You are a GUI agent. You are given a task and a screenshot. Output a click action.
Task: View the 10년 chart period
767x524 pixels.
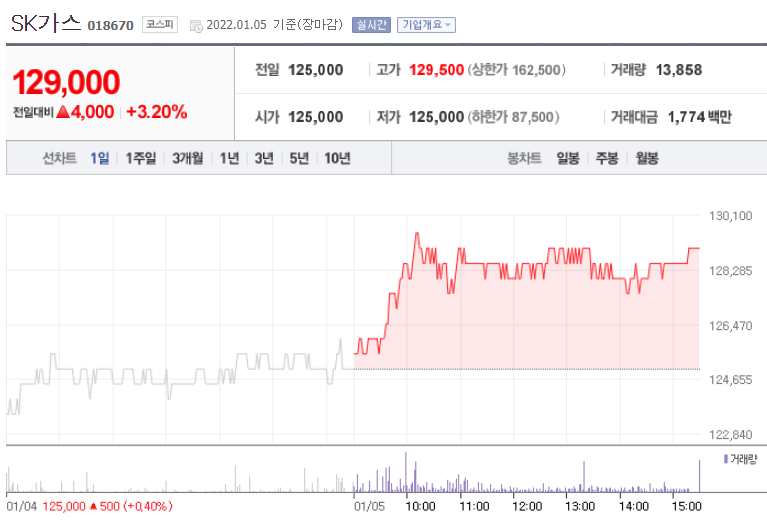(x=338, y=158)
